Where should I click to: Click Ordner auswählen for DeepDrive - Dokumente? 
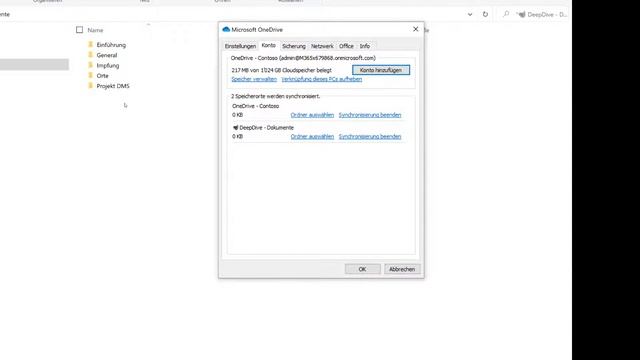312,137
